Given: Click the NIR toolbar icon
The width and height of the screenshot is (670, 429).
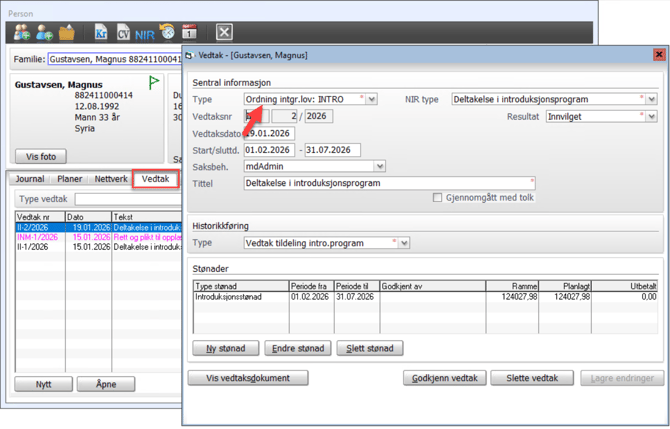Looking at the screenshot, I should pos(145,33).
